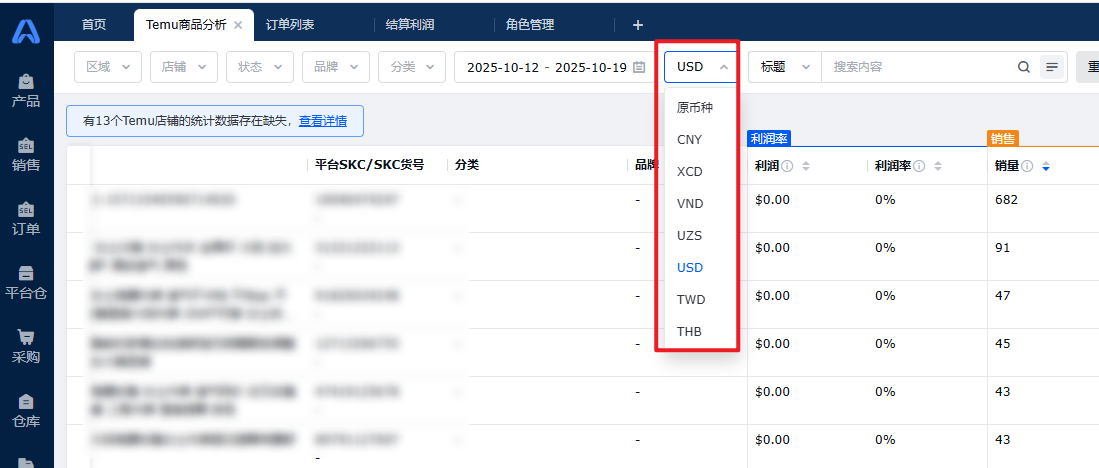Sort by 利润率 column arrows
This screenshot has height=468, width=1099.
tap(938, 166)
